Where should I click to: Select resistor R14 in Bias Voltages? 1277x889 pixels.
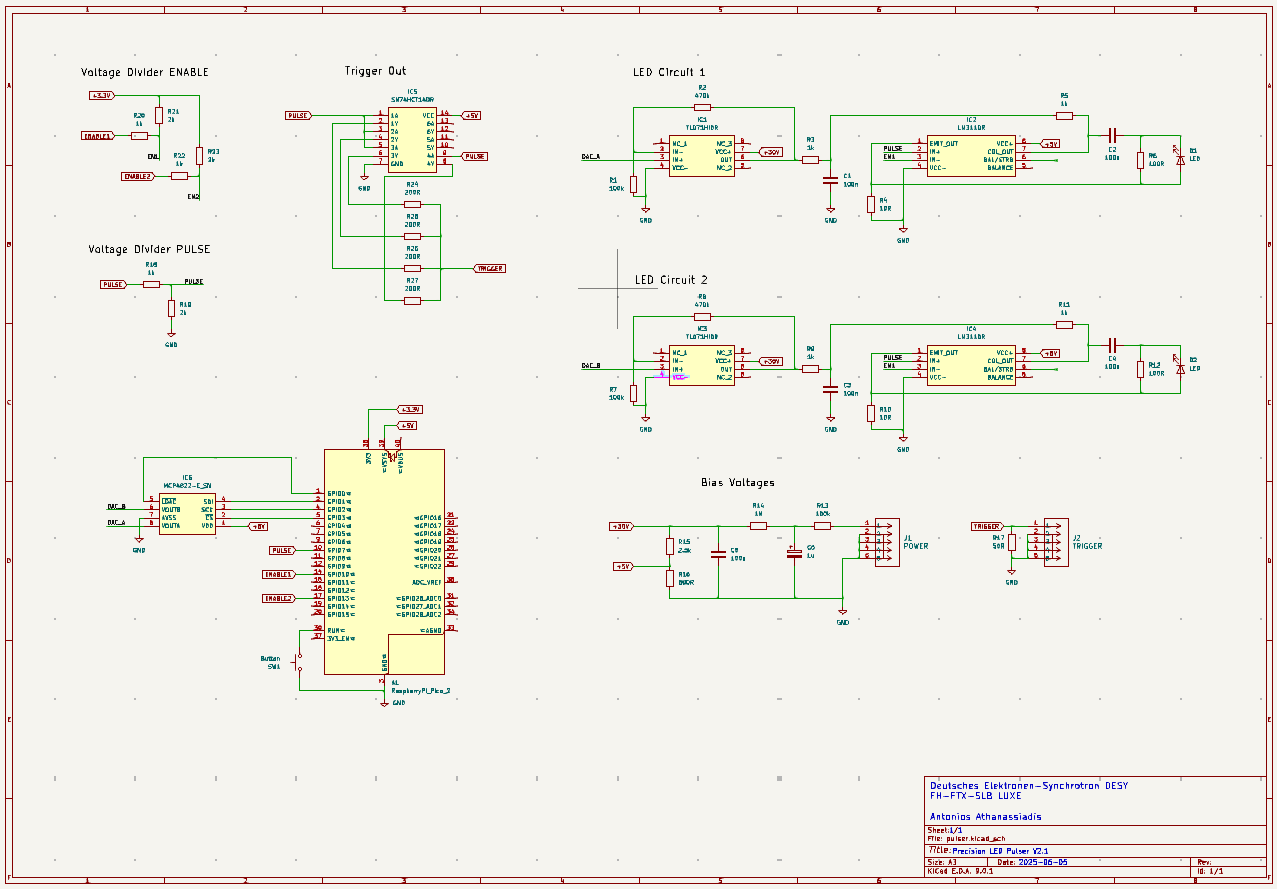tap(758, 525)
